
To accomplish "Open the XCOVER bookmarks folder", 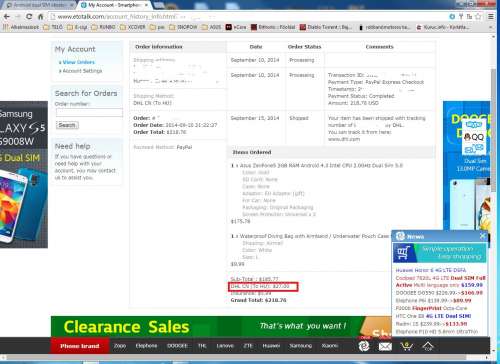I will 133,27.
